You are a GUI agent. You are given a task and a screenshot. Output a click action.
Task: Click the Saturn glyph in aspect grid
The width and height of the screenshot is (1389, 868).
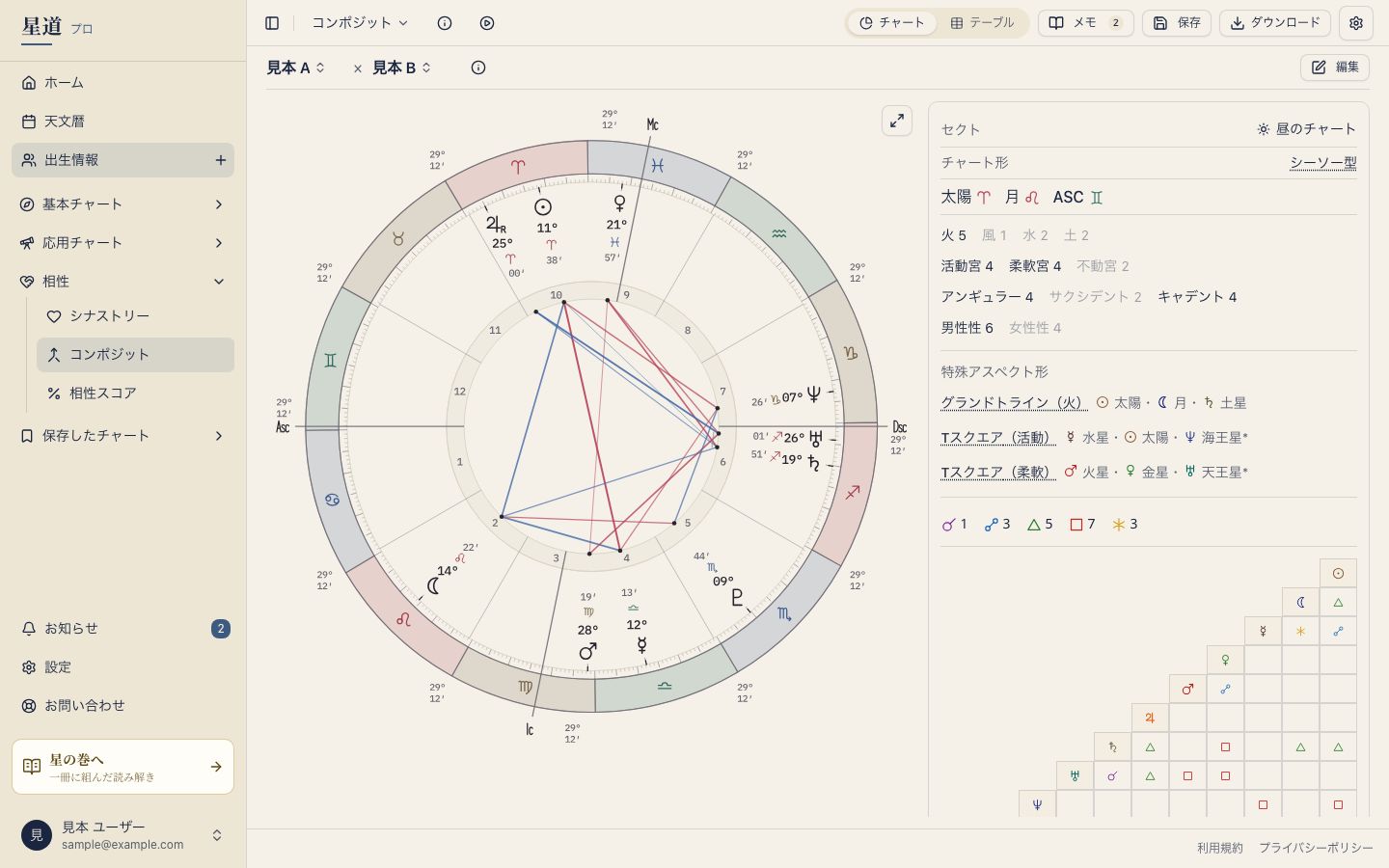(1112, 746)
